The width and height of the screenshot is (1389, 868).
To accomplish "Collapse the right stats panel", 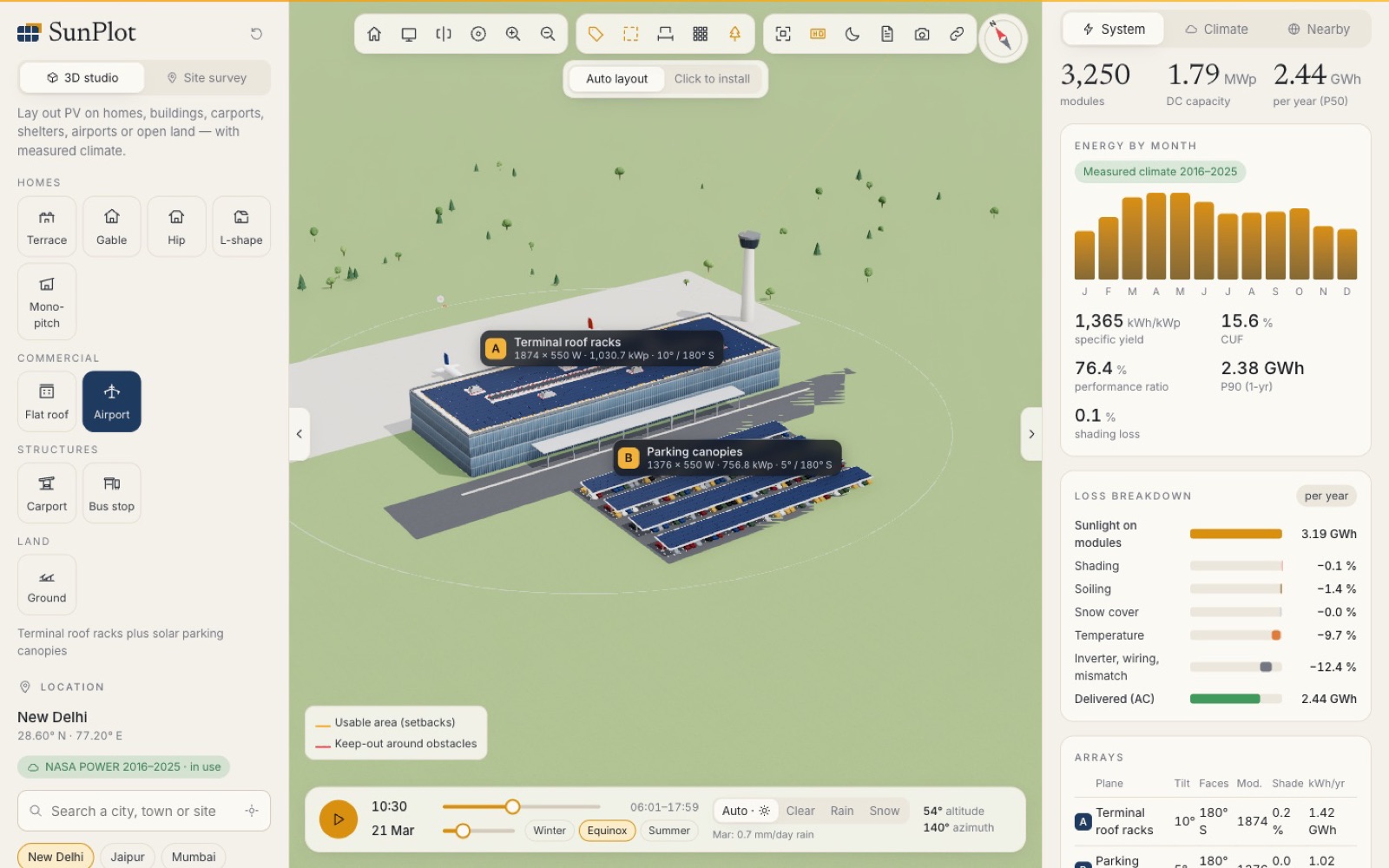I will 1031,434.
